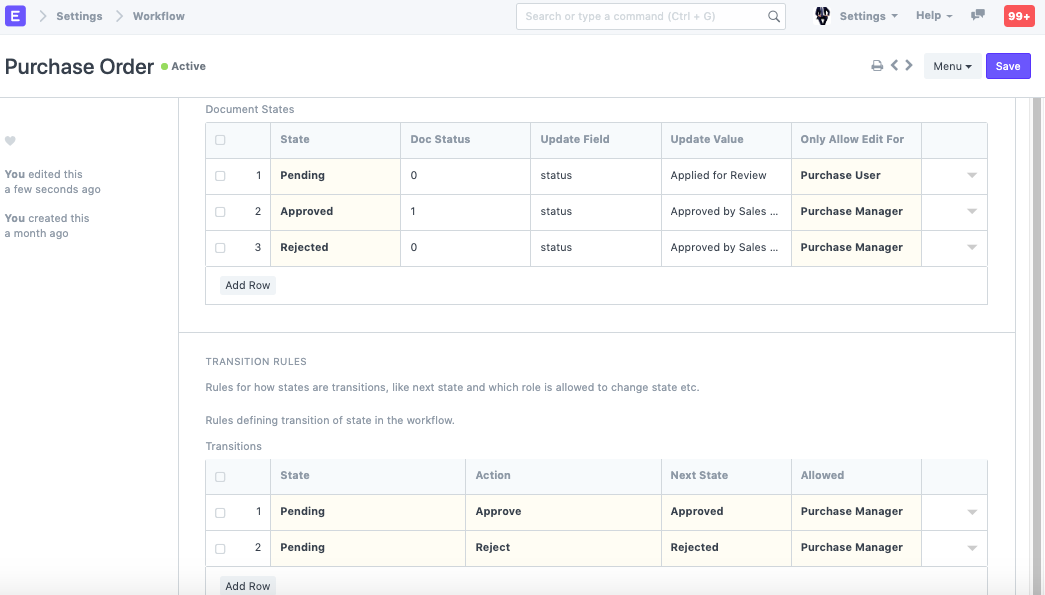The image size is (1045, 595).
Task: Add Row to Document States table
Action: point(248,285)
